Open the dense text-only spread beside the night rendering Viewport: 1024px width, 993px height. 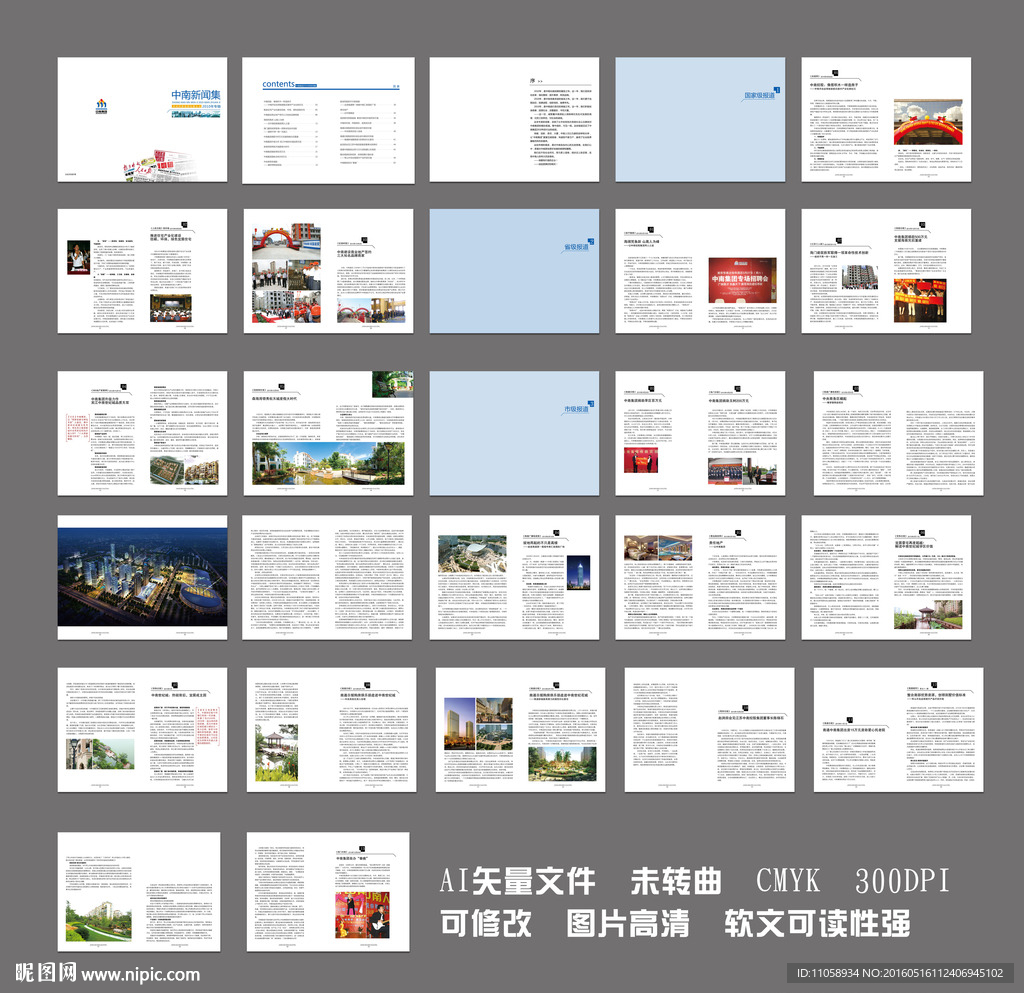327,577
